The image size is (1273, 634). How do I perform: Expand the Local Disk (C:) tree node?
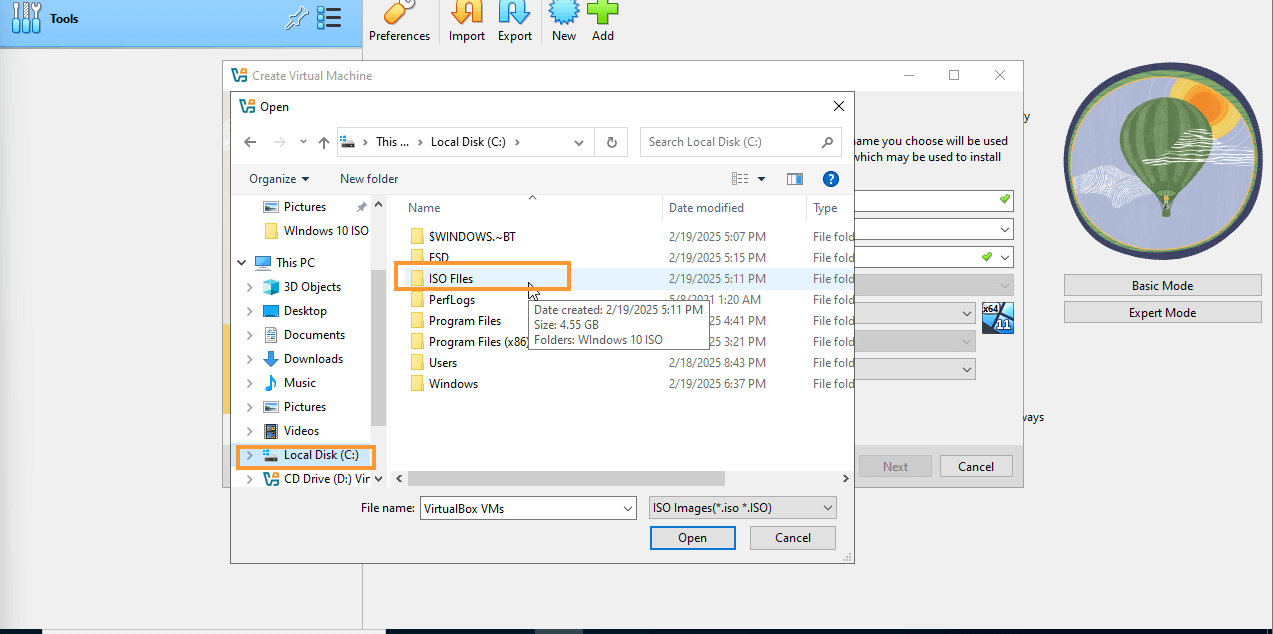pyautogui.click(x=250, y=455)
